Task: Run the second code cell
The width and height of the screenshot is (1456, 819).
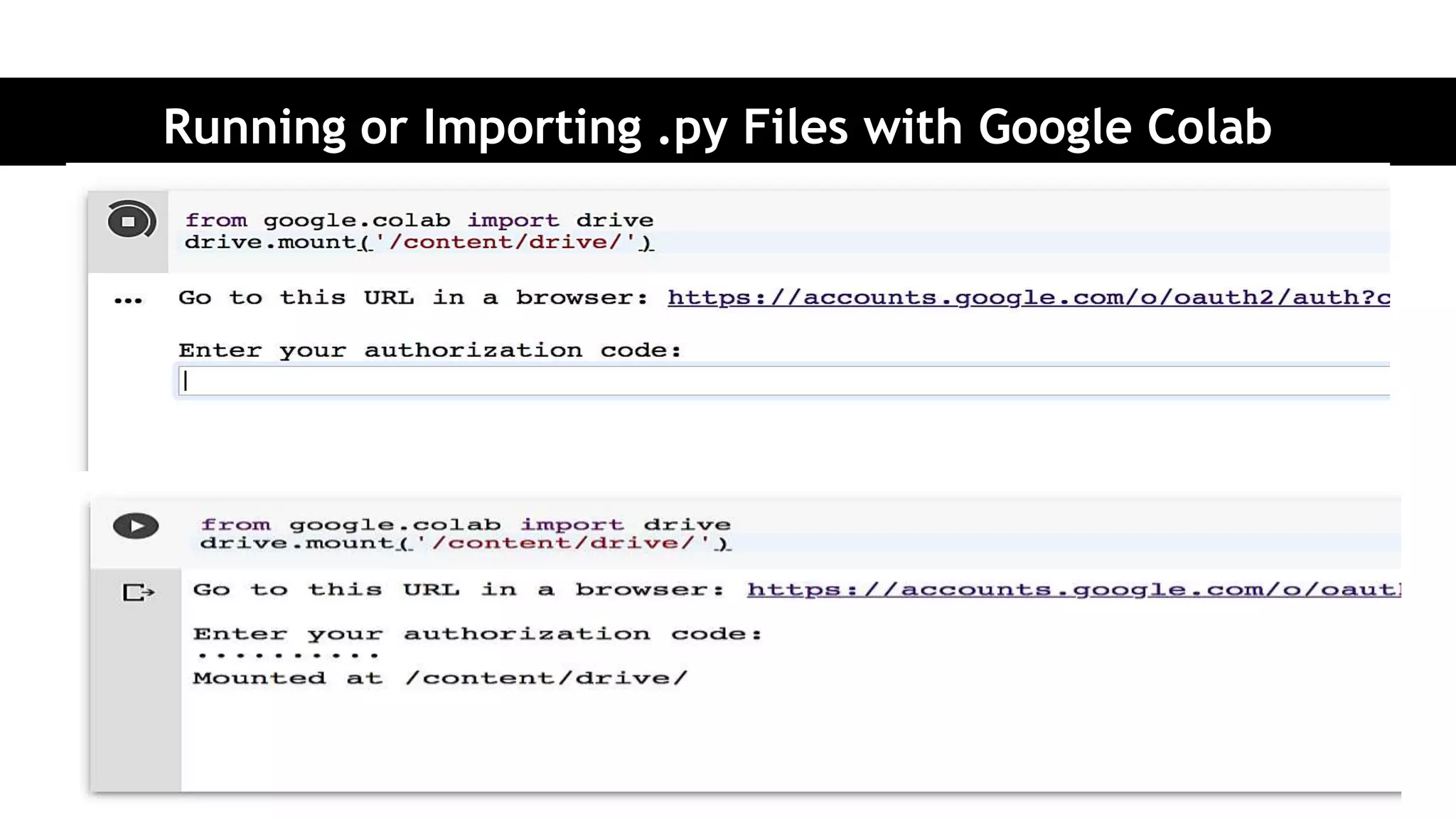Action: (136, 526)
